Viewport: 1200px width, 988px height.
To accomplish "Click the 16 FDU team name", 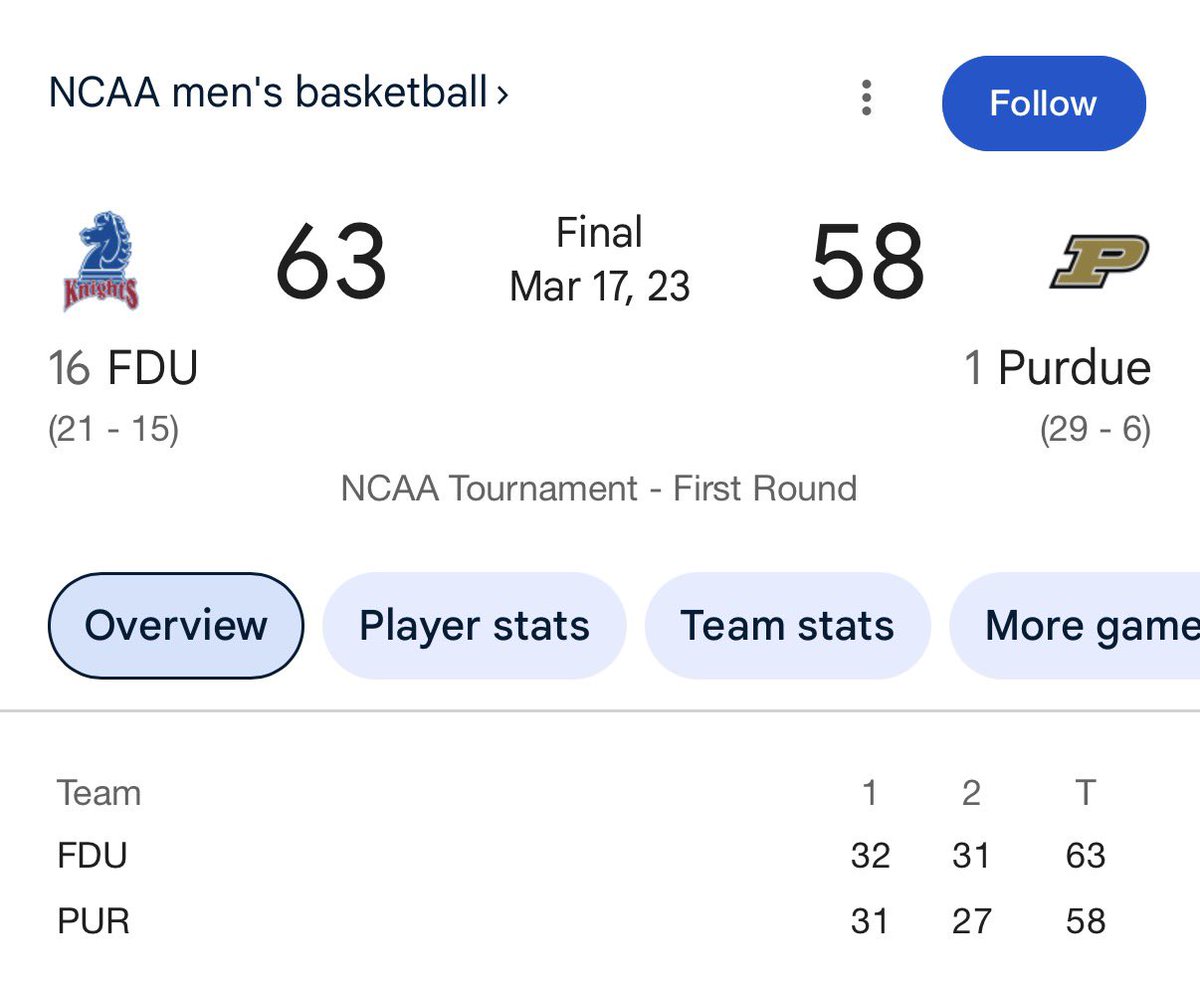I will 123,368.
